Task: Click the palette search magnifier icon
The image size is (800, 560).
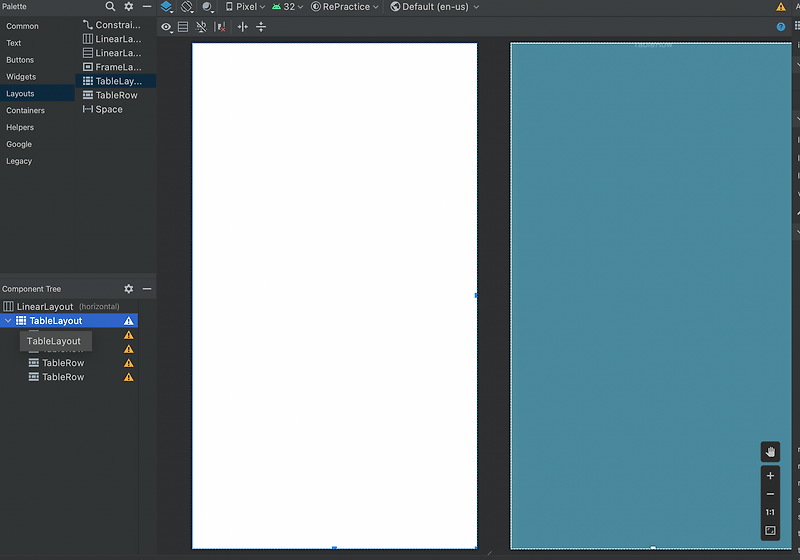Action: click(111, 7)
